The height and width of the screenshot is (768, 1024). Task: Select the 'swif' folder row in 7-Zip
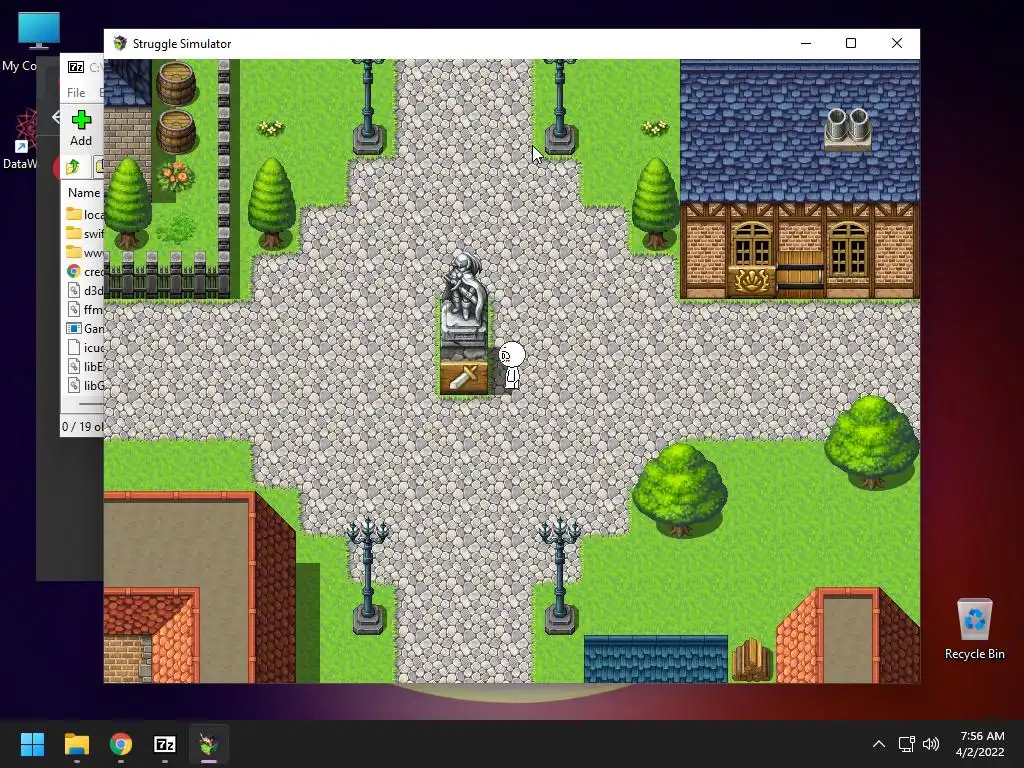pyautogui.click(x=84, y=233)
